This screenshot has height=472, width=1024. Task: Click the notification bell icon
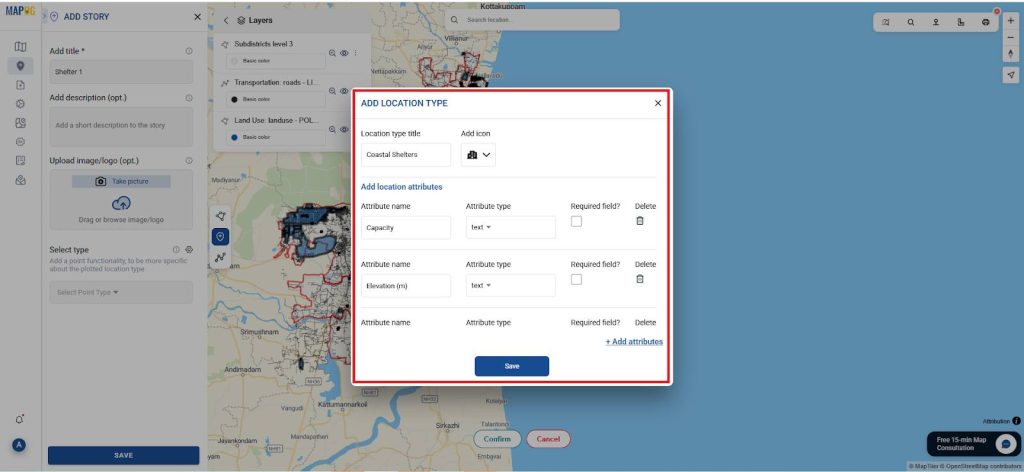point(20,419)
